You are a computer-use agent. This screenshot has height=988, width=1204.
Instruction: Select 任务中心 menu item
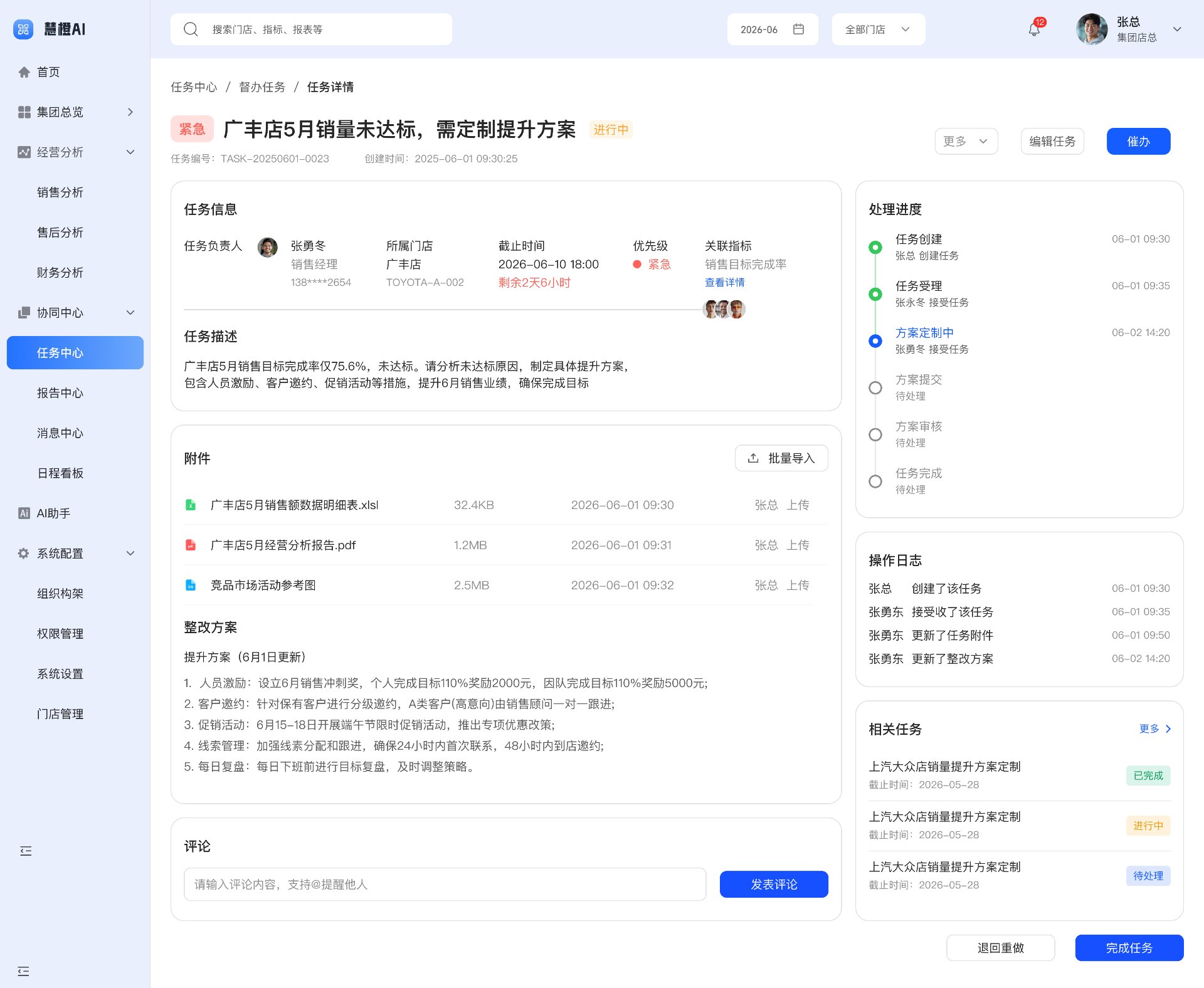(x=75, y=353)
